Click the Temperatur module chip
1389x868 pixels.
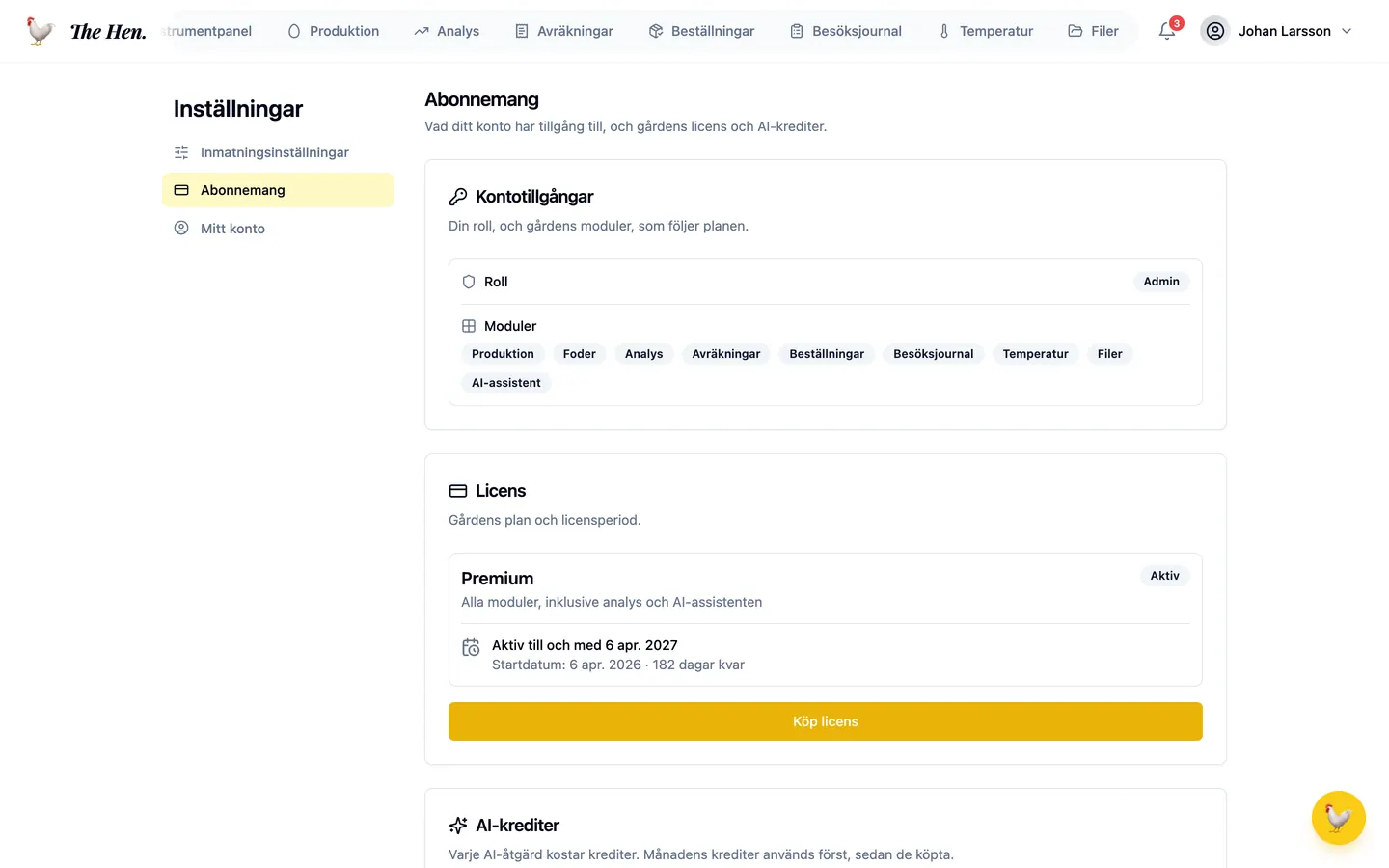coord(1036,354)
